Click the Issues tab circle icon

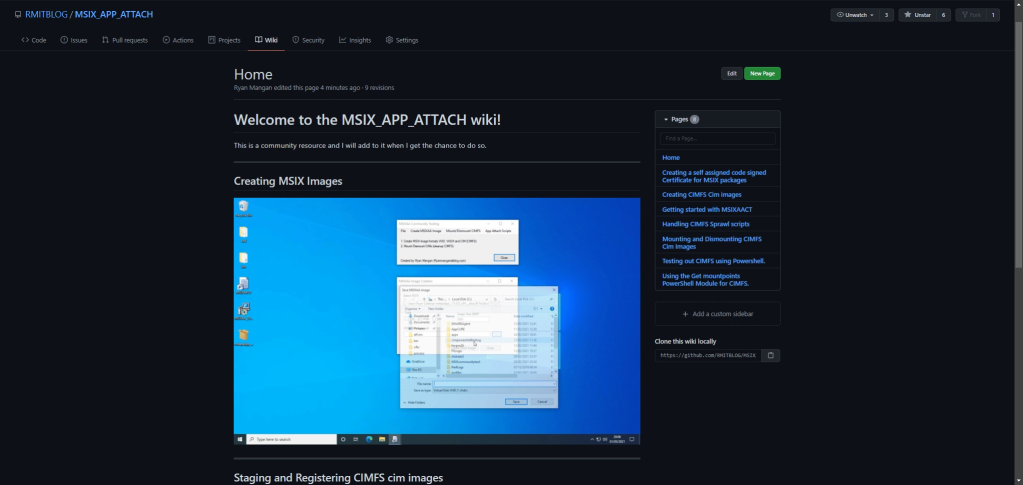(x=64, y=40)
